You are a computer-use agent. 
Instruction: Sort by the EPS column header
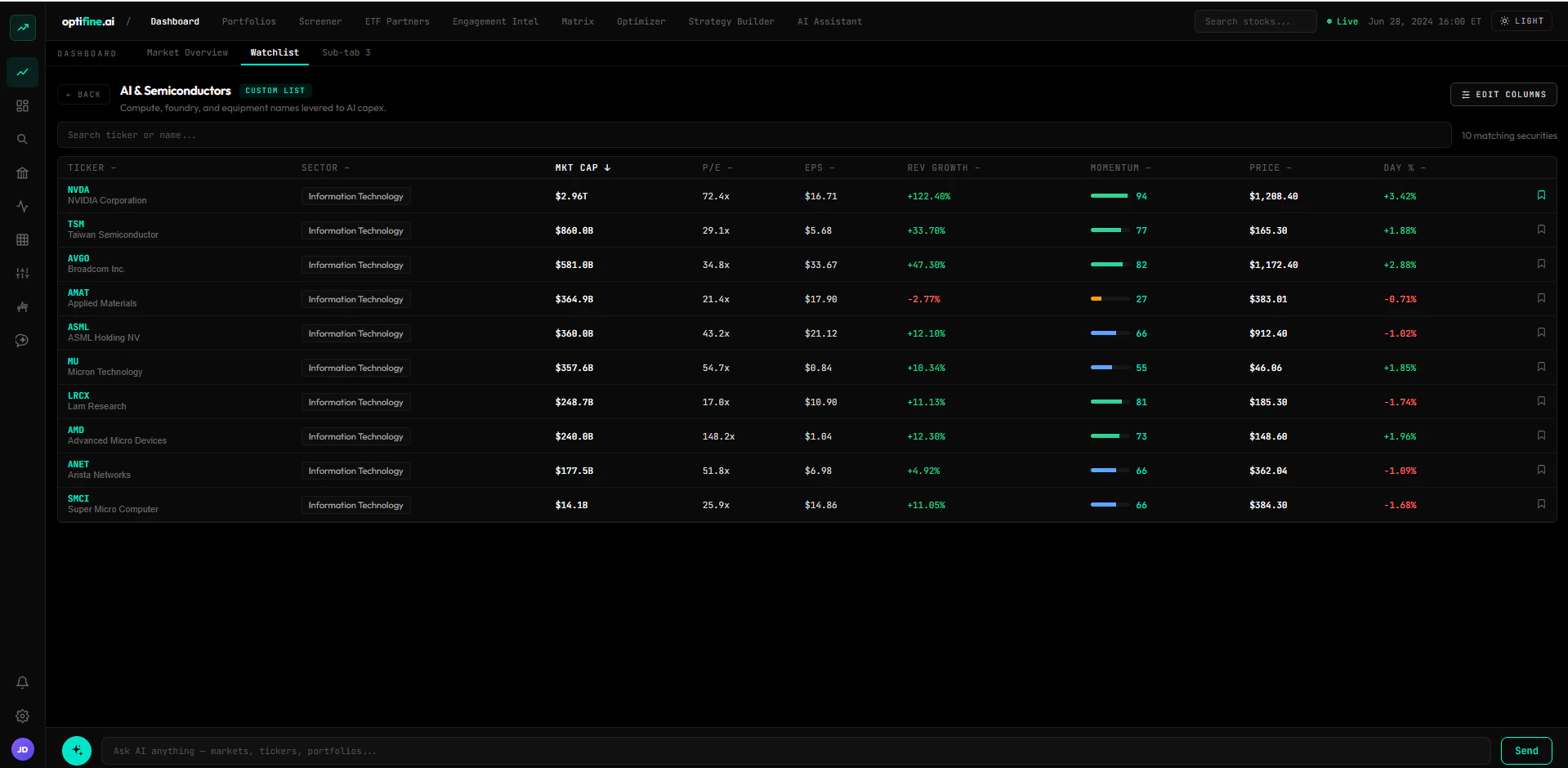[x=820, y=167]
